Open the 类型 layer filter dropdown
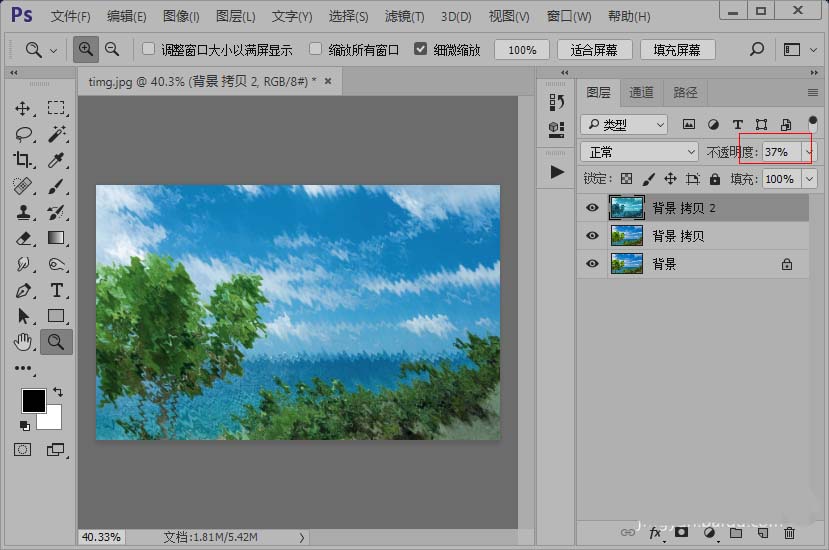The width and height of the screenshot is (829, 550). [x=624, y=125]
